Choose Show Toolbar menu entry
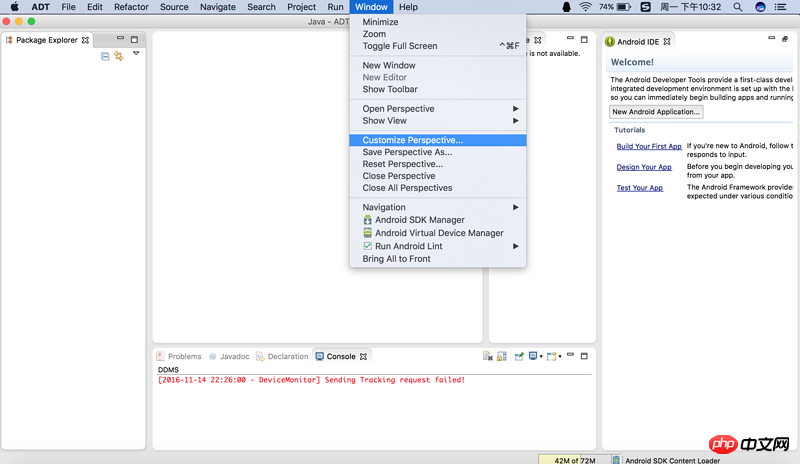Viewport: 800px width, 464px height. (438, 89)
